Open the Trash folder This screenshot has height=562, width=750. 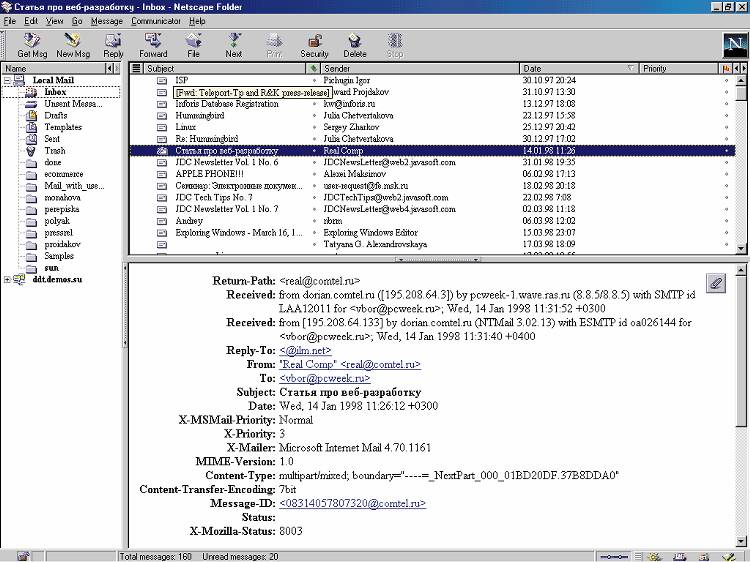coord(45,151)
